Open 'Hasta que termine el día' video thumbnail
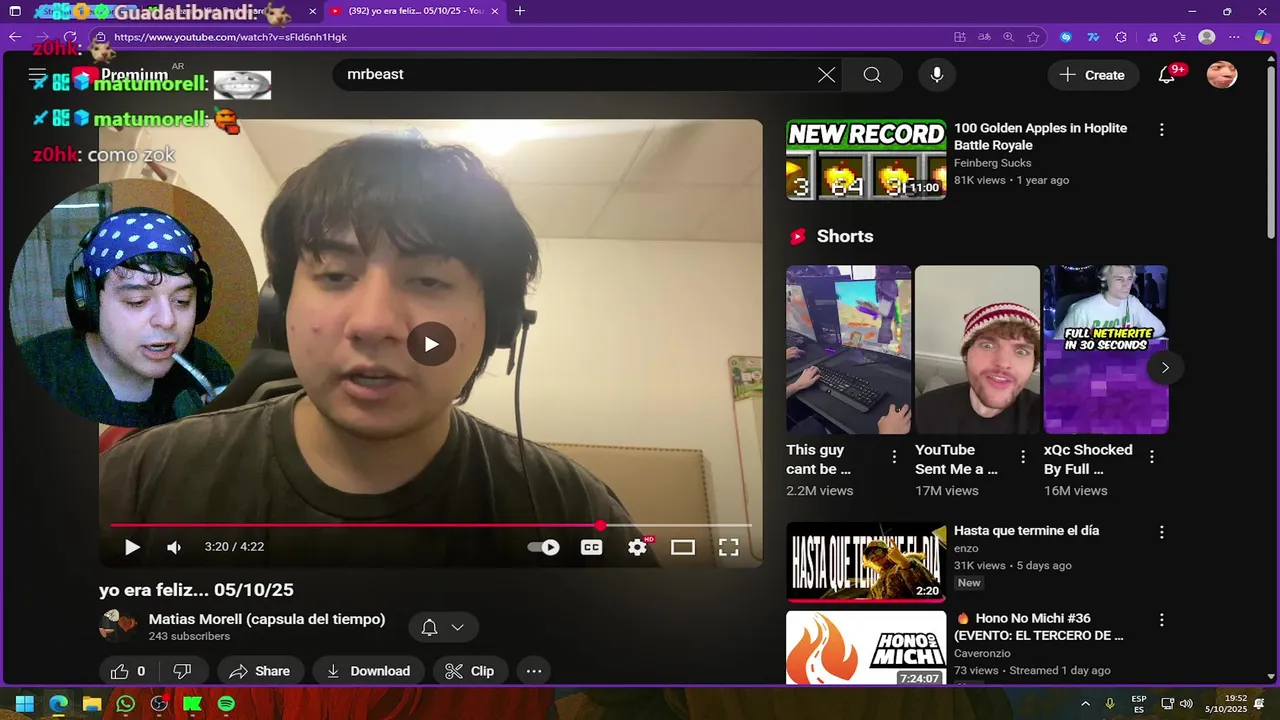Viewport: 1280px width, 720px height. tap(866, 562)
